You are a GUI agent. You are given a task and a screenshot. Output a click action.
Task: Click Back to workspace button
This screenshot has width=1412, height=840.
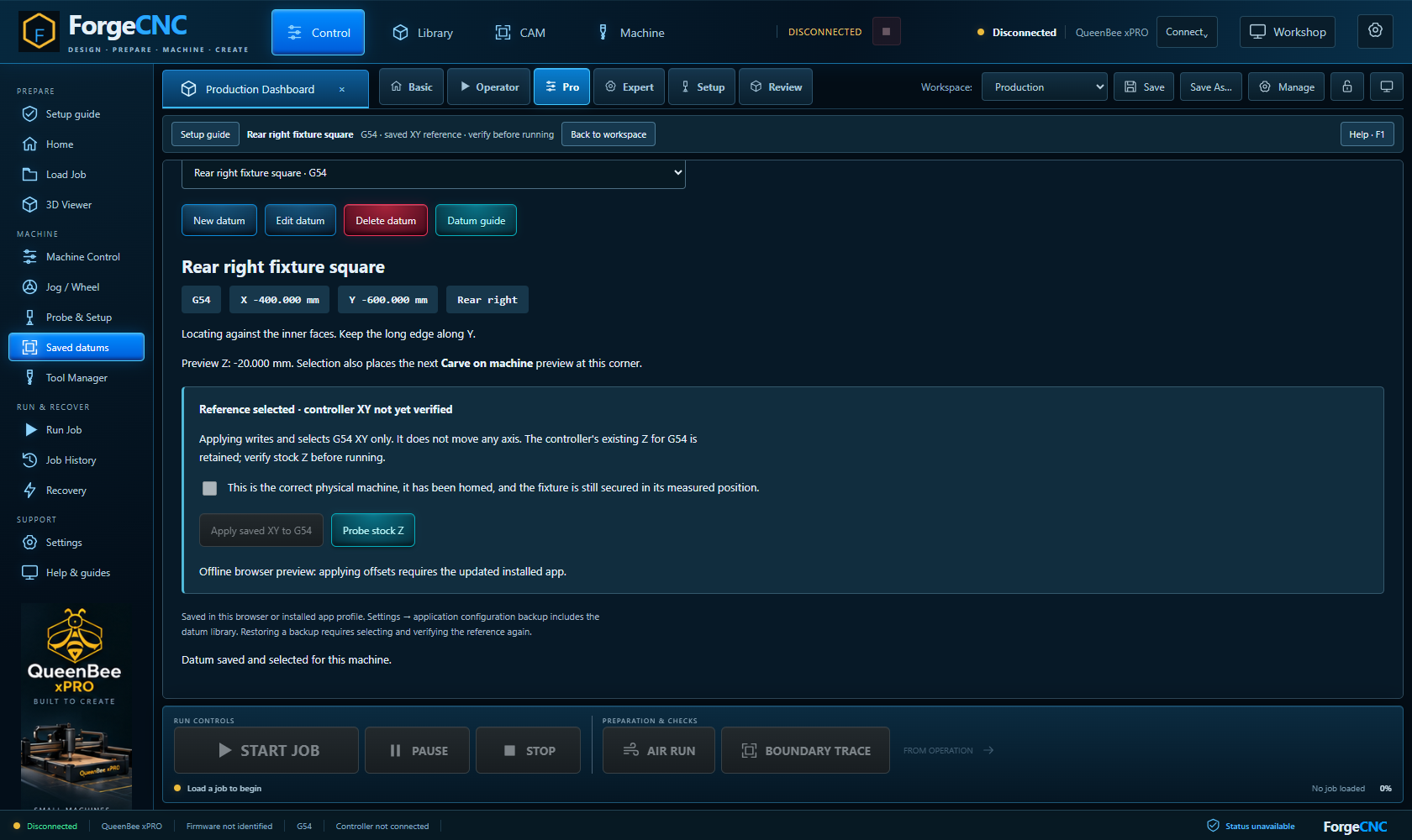click(x=609, y=134)
